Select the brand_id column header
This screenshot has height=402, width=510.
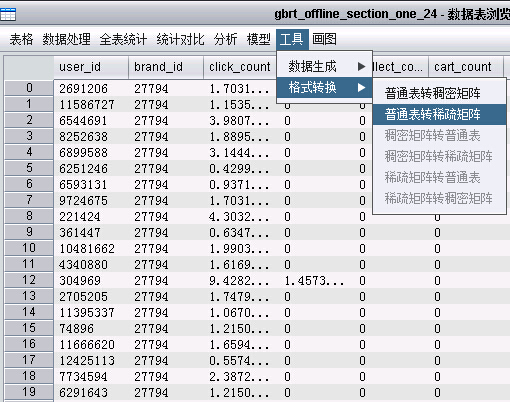[x=166, y=67]
